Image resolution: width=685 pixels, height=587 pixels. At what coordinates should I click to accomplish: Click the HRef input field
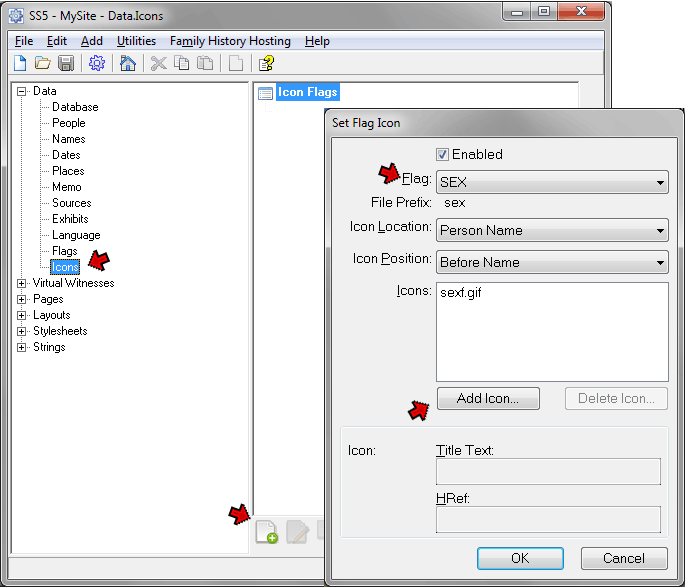548,519
